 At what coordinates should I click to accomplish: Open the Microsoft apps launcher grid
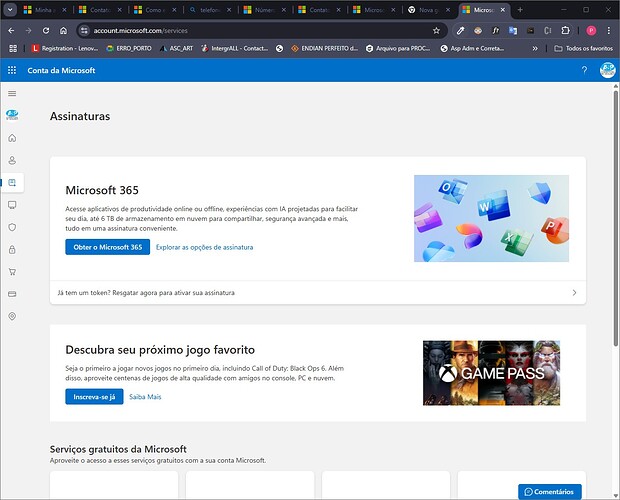pos(12,70)
